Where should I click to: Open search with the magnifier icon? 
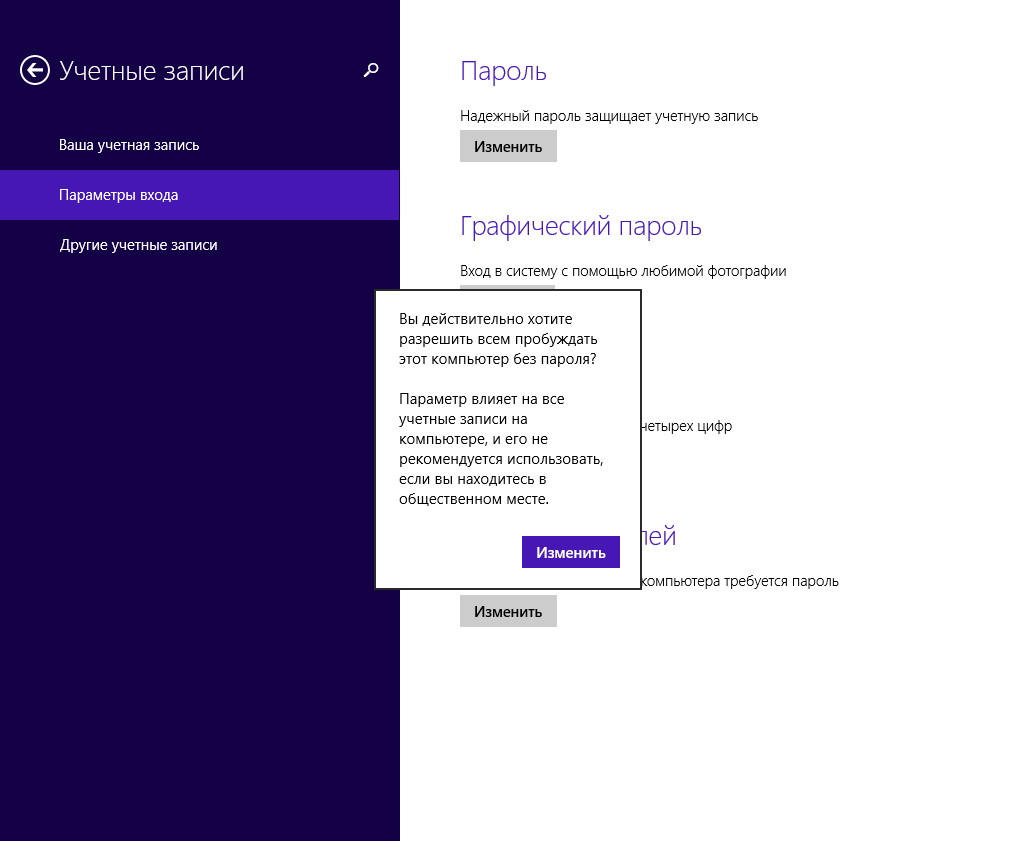click(x=371, y=70)
